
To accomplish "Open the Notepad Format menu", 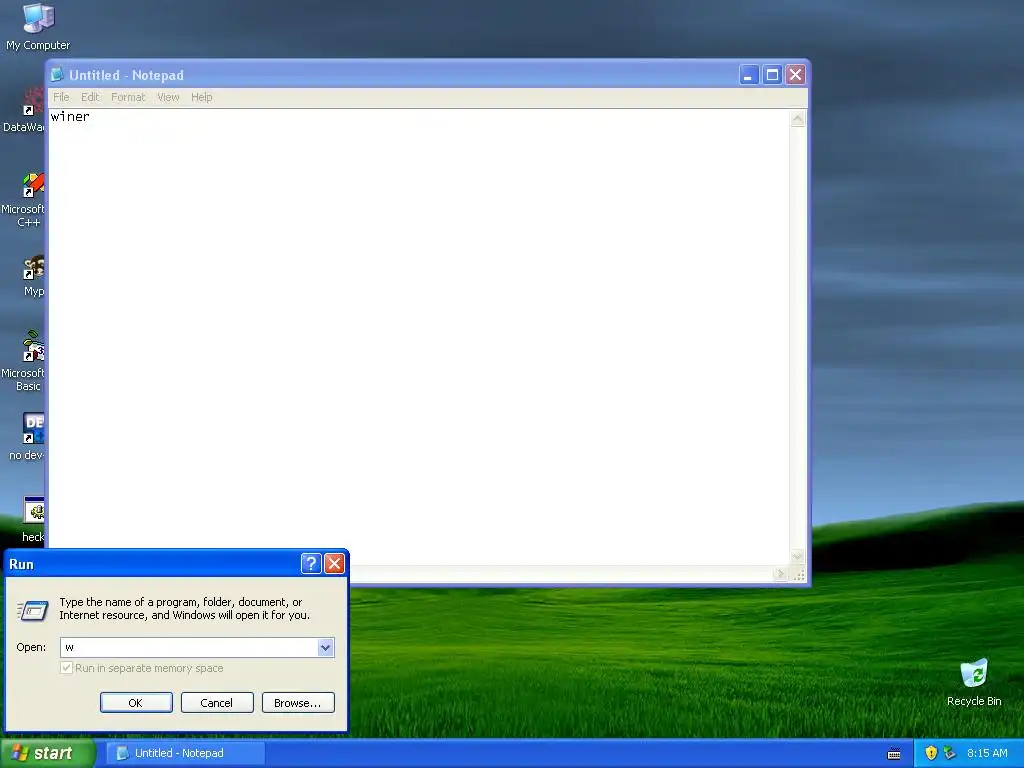I will pos(128,97).
